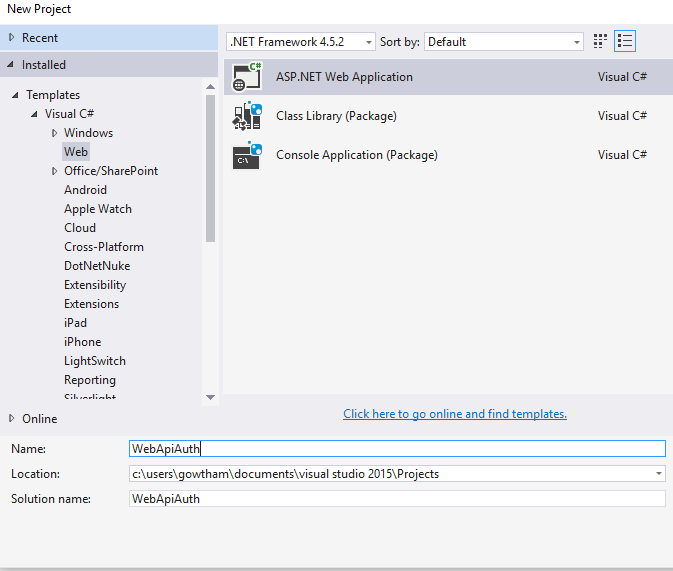The width and height of the screenshot is (673, 571).
Task: Select the Visual C# tree label
Action: click(x=70, y=114)
